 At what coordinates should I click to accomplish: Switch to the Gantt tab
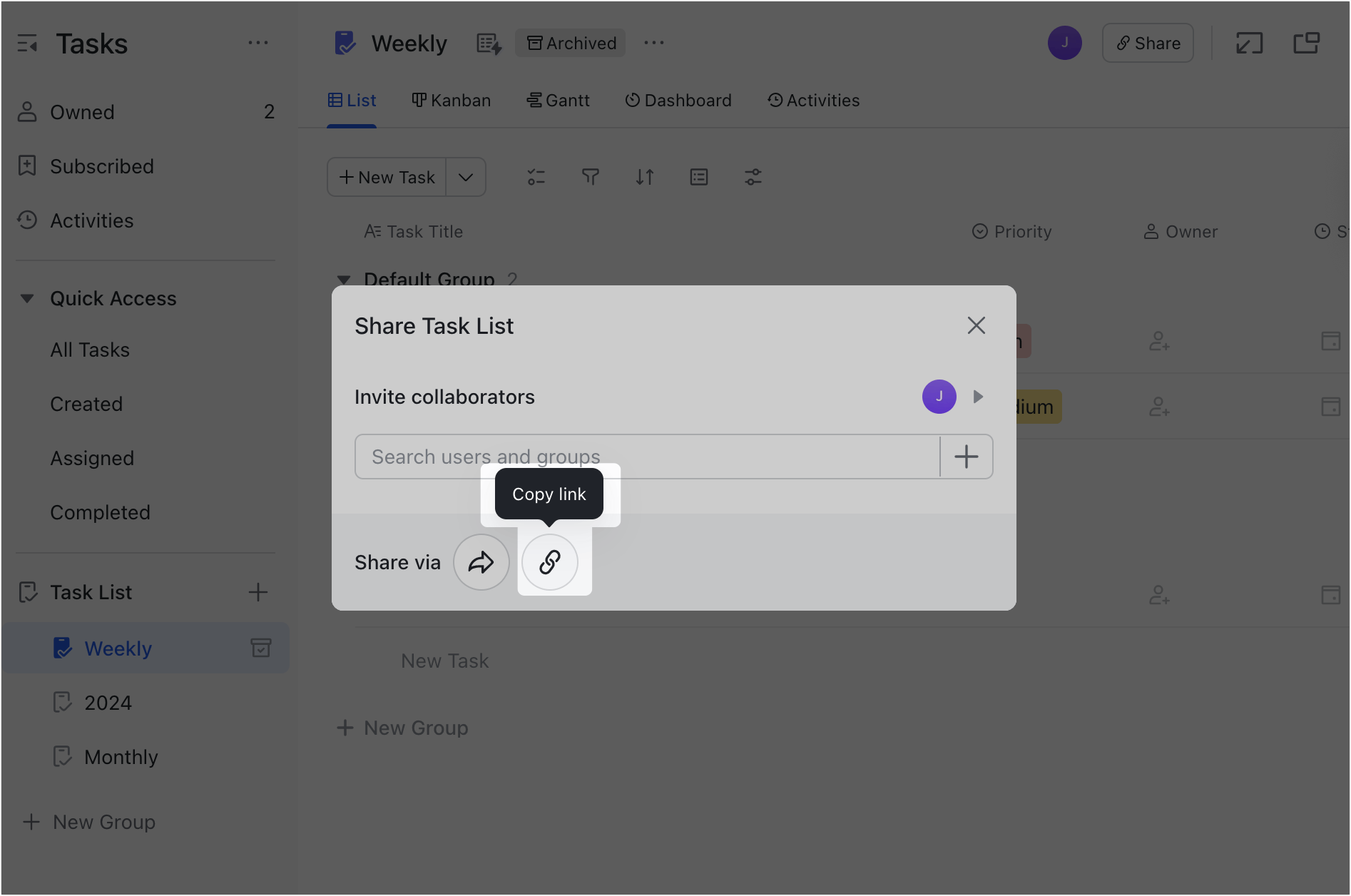(x=558, y=101)
